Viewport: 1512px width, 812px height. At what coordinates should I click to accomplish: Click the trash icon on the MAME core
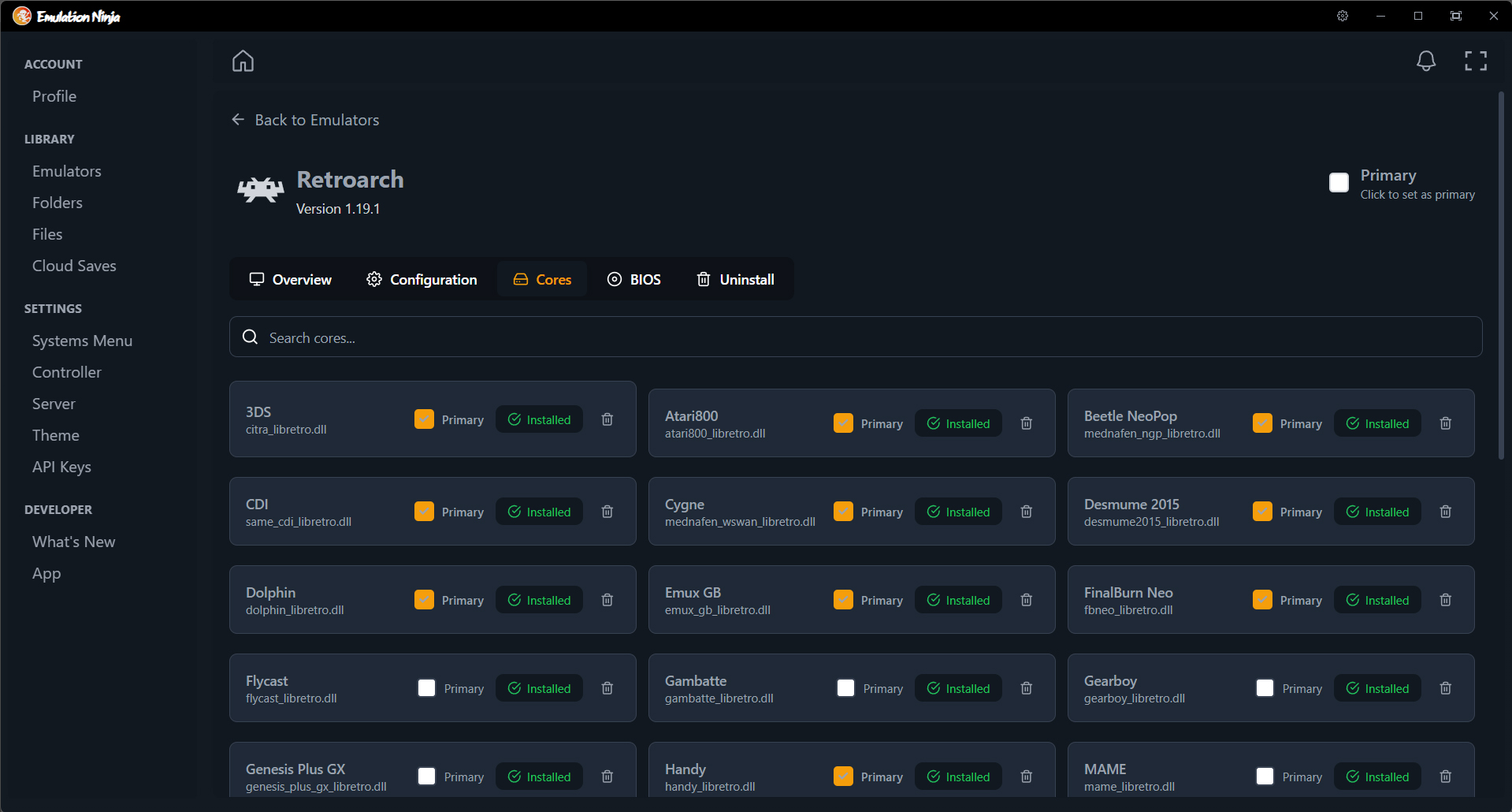(x=1445, y=777)
